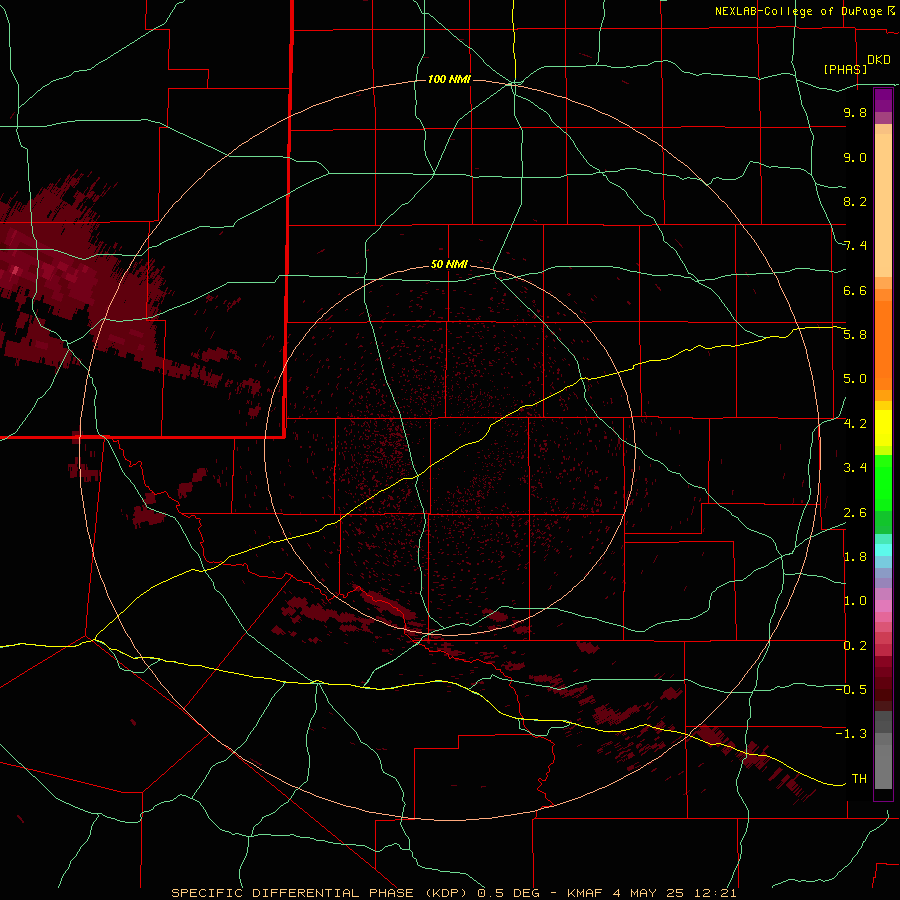900x900 pixels.
Task: Click the DKD unit label above the scale
Action: point(879,60)
